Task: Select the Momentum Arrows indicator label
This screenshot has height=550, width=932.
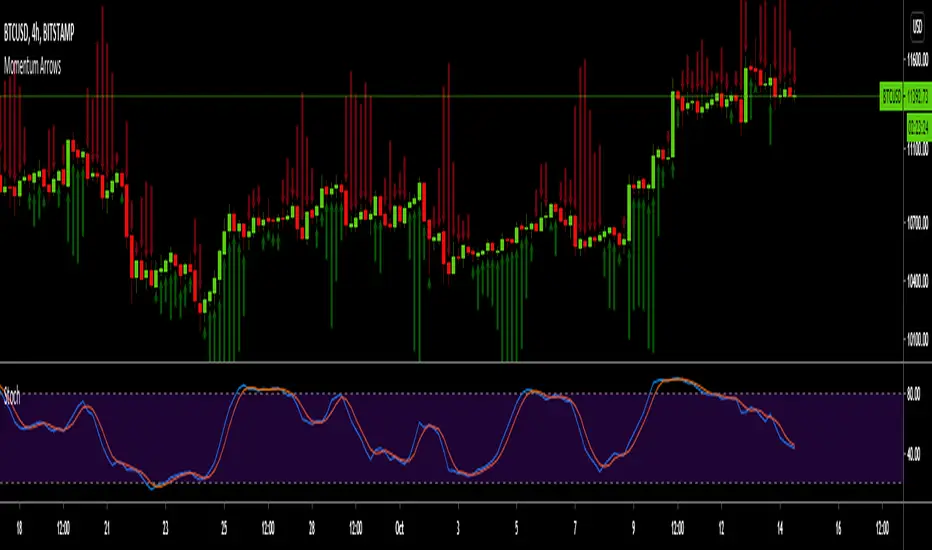Action: pyautogui.click(x=33, y=66)
